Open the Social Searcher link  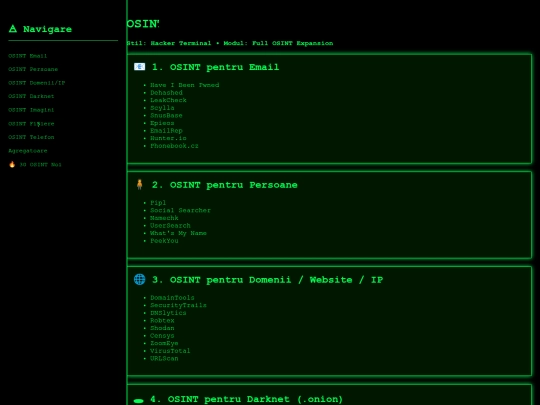click(x=180, y=210)
